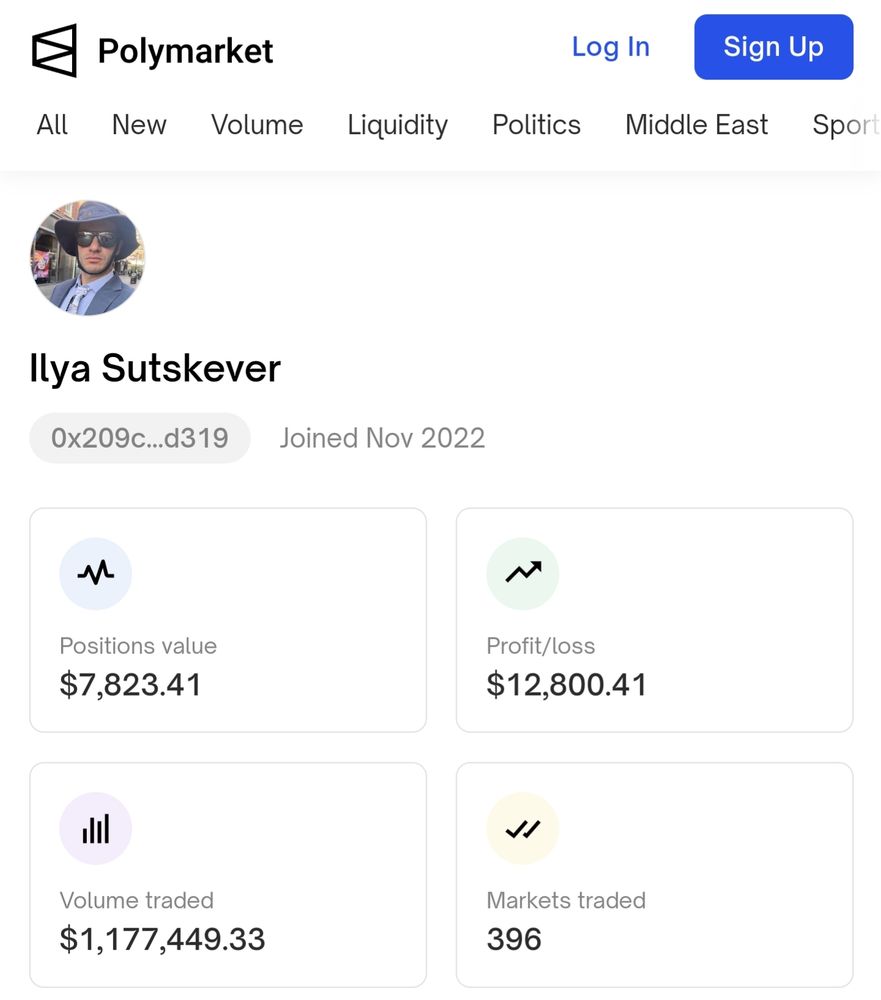Click the Polymarket logo icon
The height and width of the screenshot is (1000, 881).
(54, 50)
